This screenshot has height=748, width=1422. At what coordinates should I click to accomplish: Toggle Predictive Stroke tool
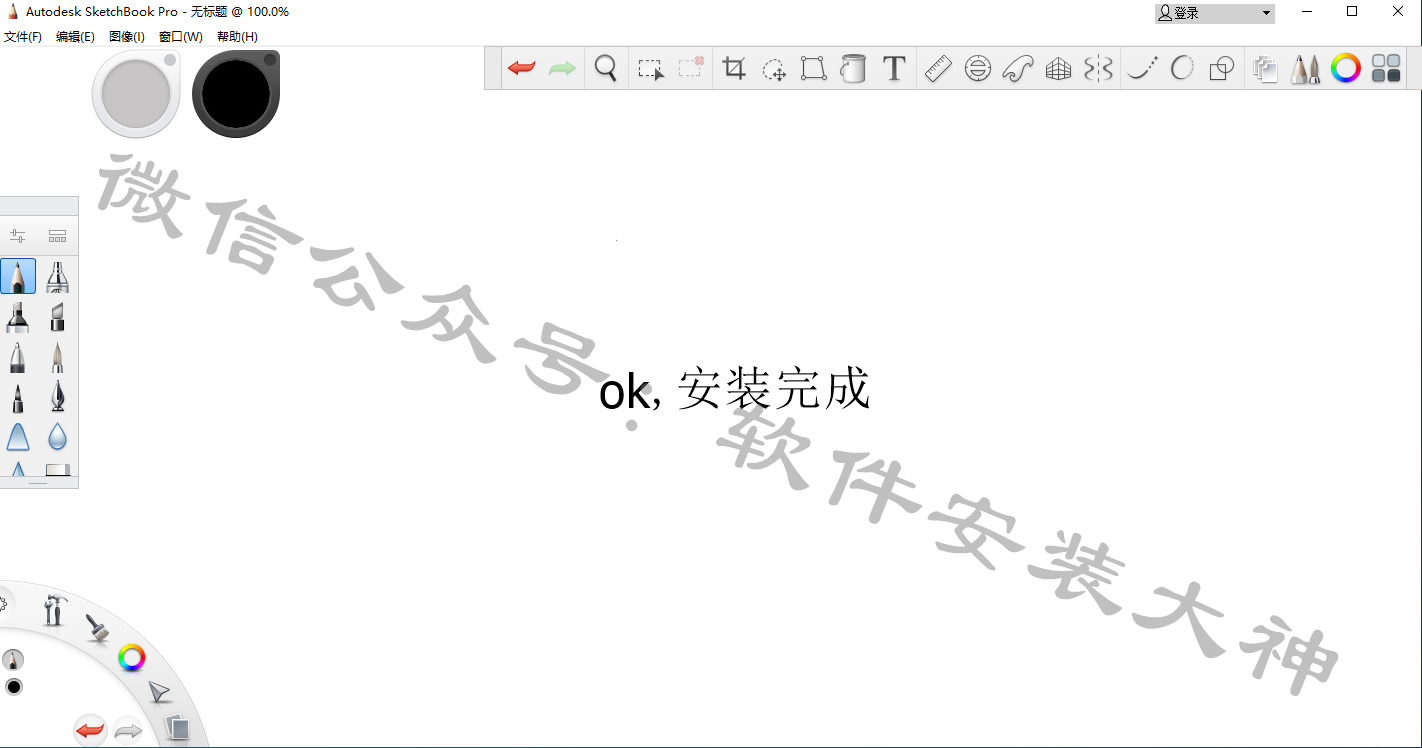tap(1182, 68)
